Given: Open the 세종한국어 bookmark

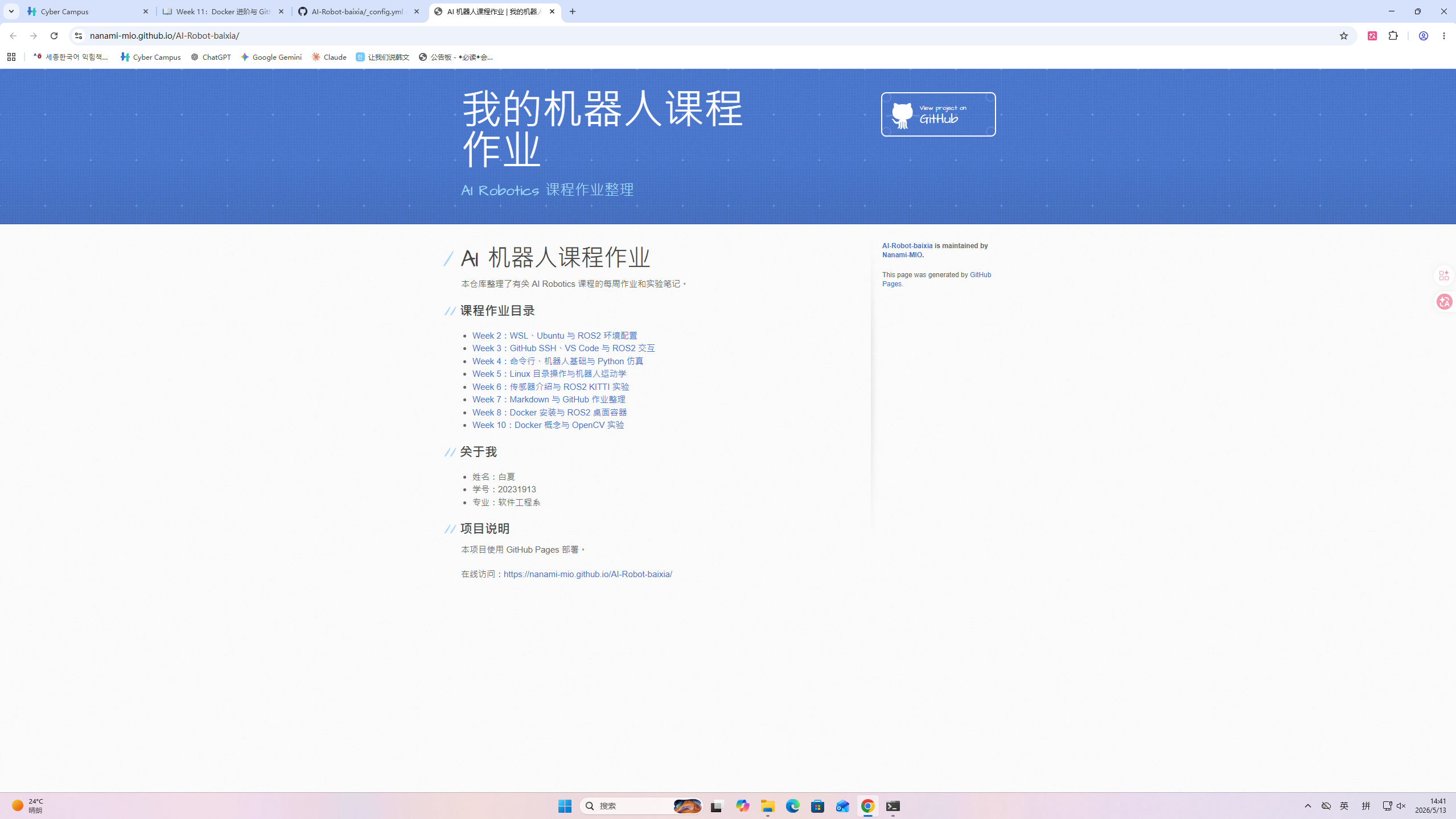Looking at the screenshot, I should click(x=71, y=57).
